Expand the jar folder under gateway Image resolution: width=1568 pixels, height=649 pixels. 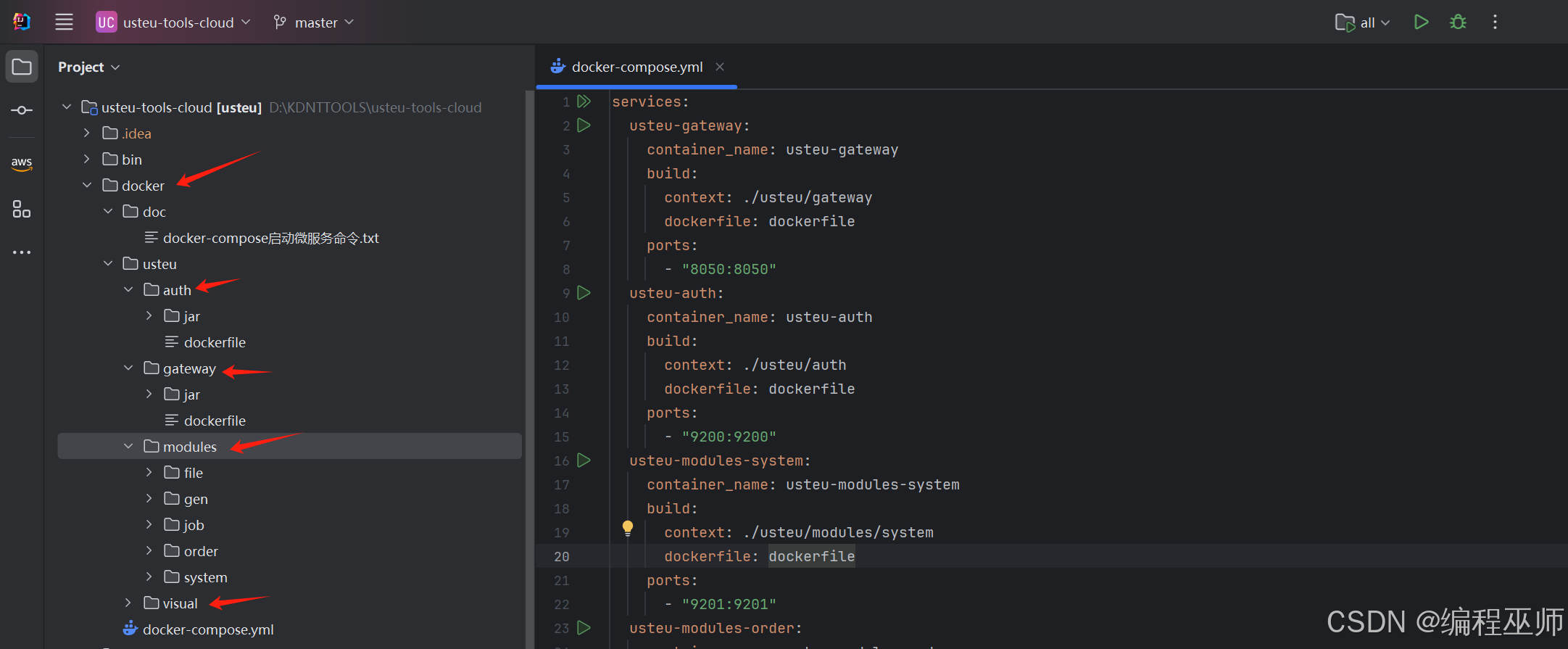[x=149, y=394]
